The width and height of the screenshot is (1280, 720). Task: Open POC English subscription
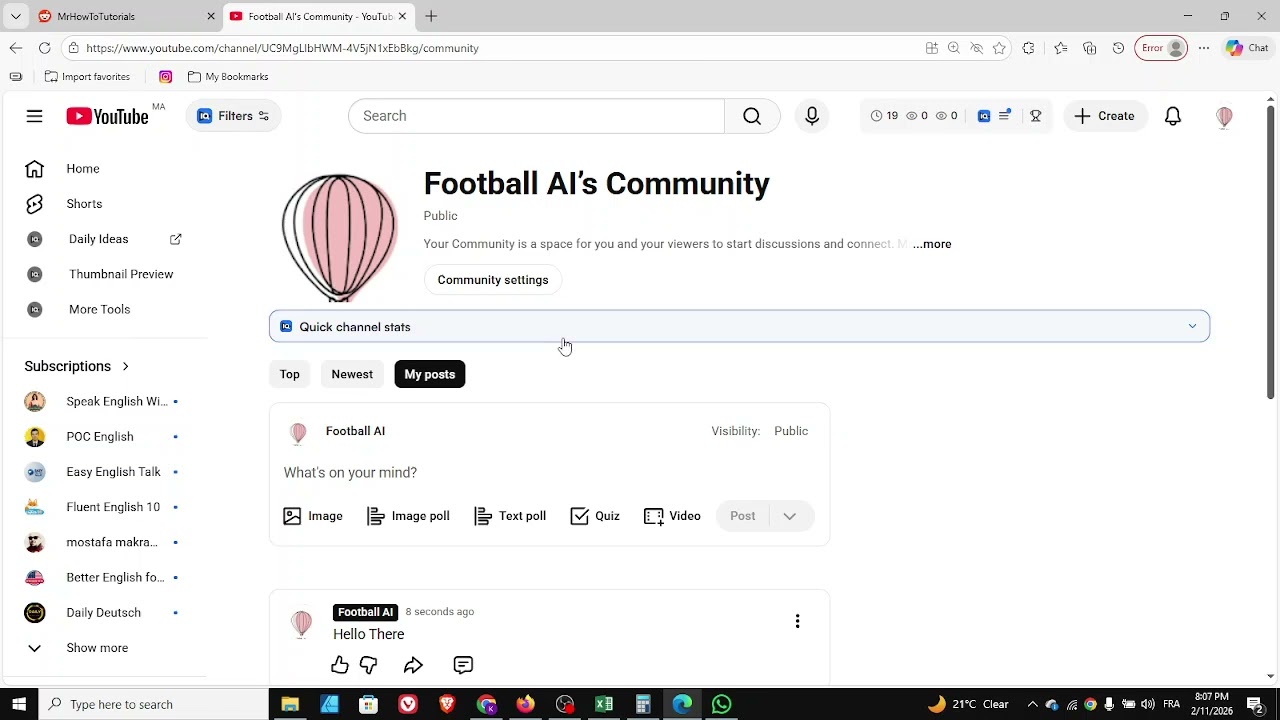pyautogui.click(x=104, y=437)
